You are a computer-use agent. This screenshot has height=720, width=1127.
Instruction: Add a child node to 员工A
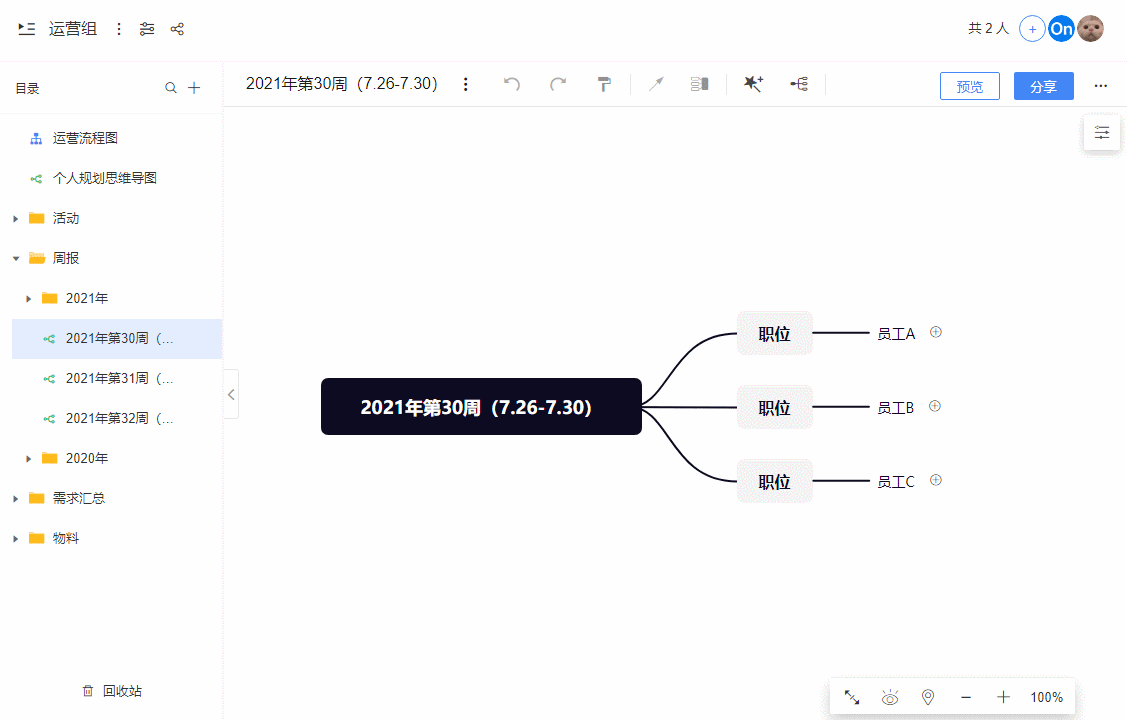pos(936,332)
